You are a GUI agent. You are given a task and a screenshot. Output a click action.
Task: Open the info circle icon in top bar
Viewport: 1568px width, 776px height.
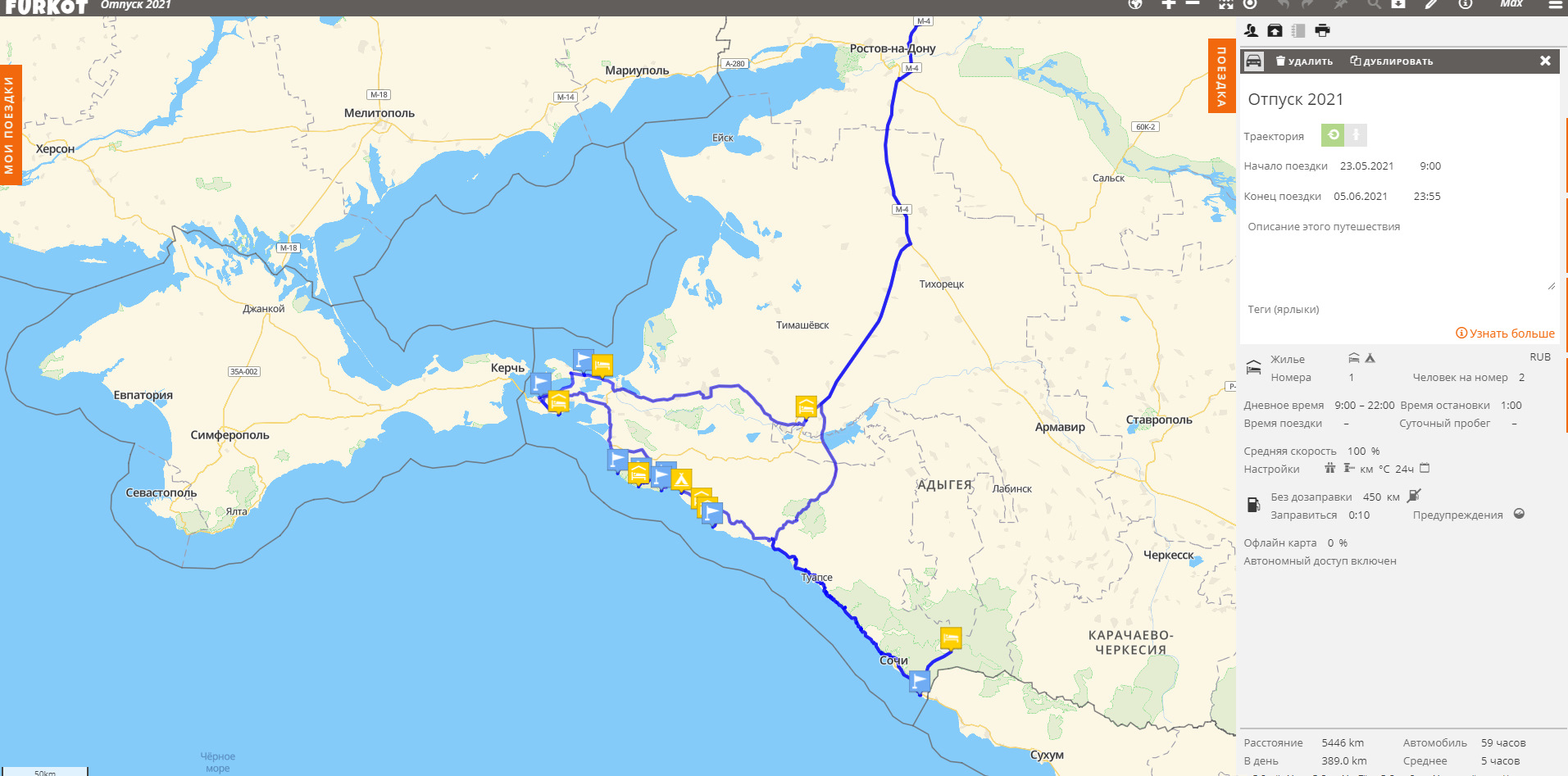point(1466,3)
